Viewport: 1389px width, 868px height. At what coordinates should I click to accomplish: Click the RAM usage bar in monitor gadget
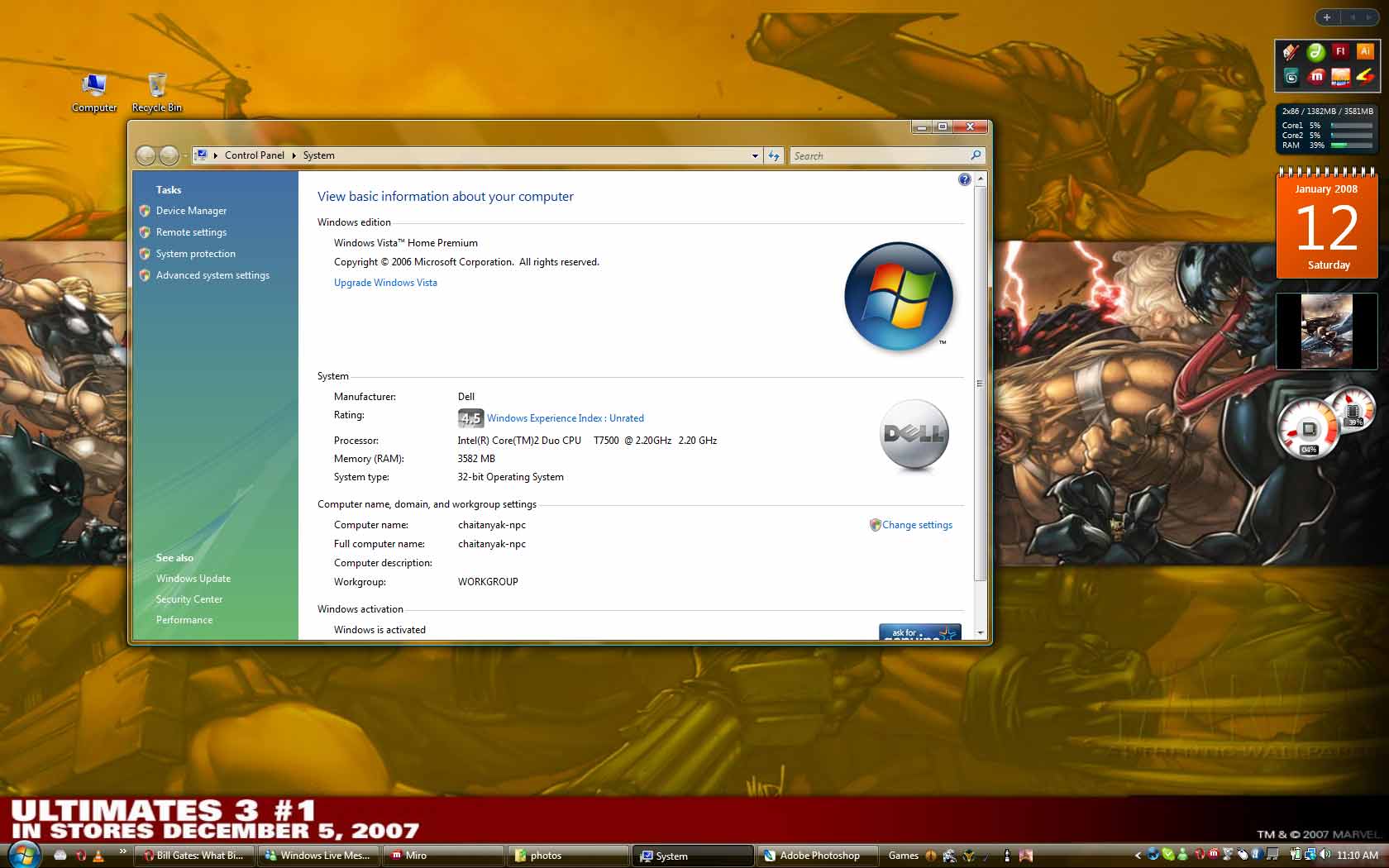coord(1352,145)
